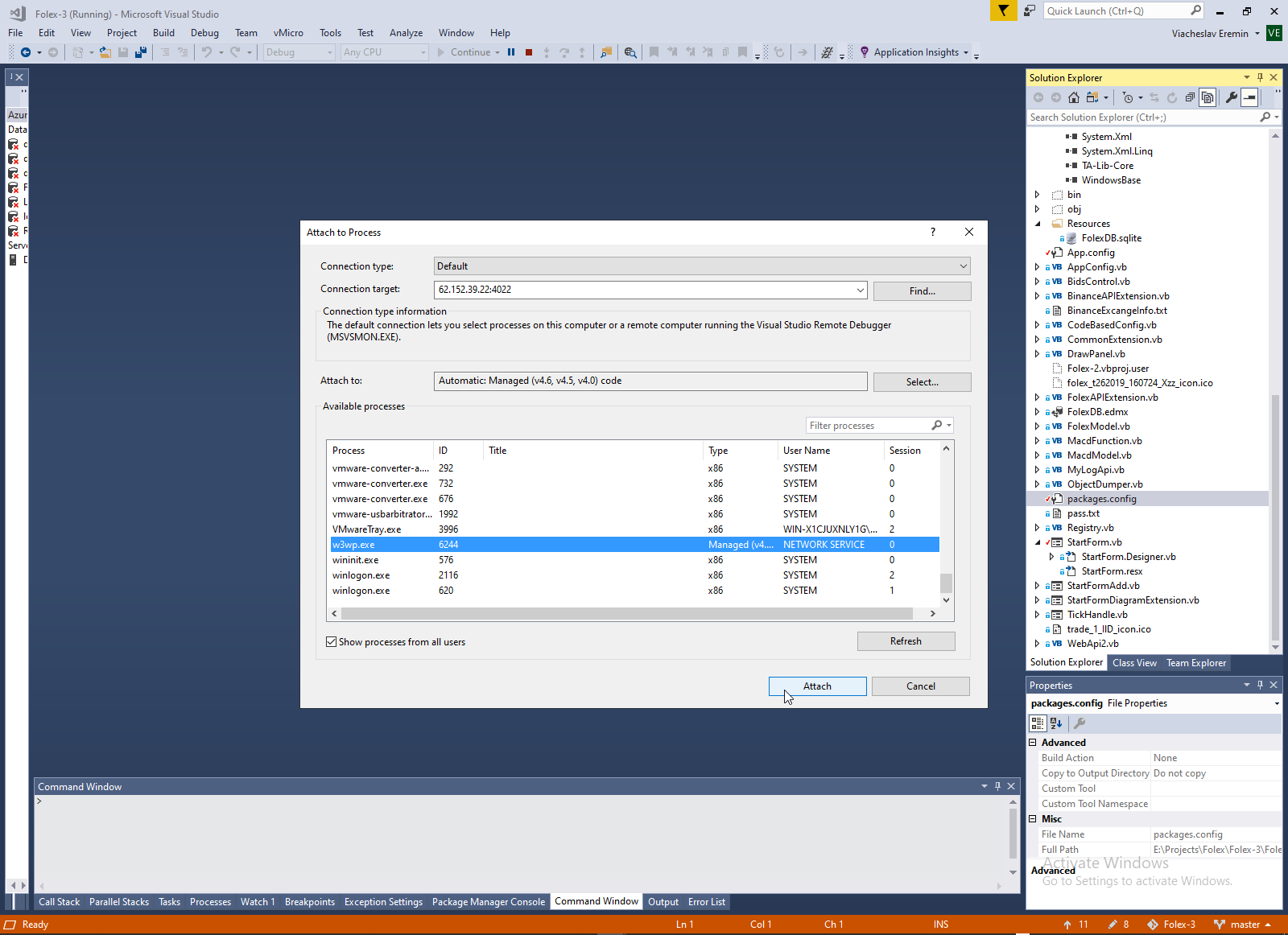Pin the Solution Explorer panel (auto hide)
Image resolution: width=1288 pixels, height=935 pixels.
click(1260, 77)
